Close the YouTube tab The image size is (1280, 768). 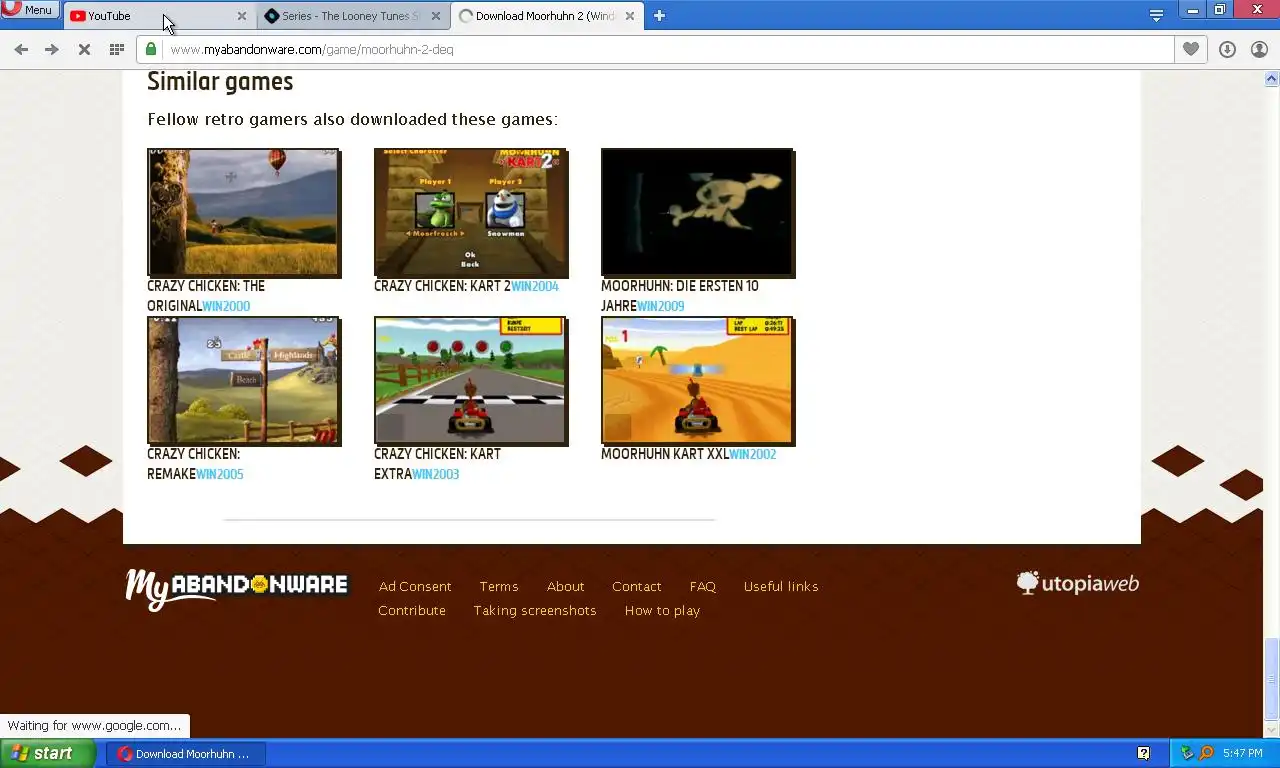point(241,16)
